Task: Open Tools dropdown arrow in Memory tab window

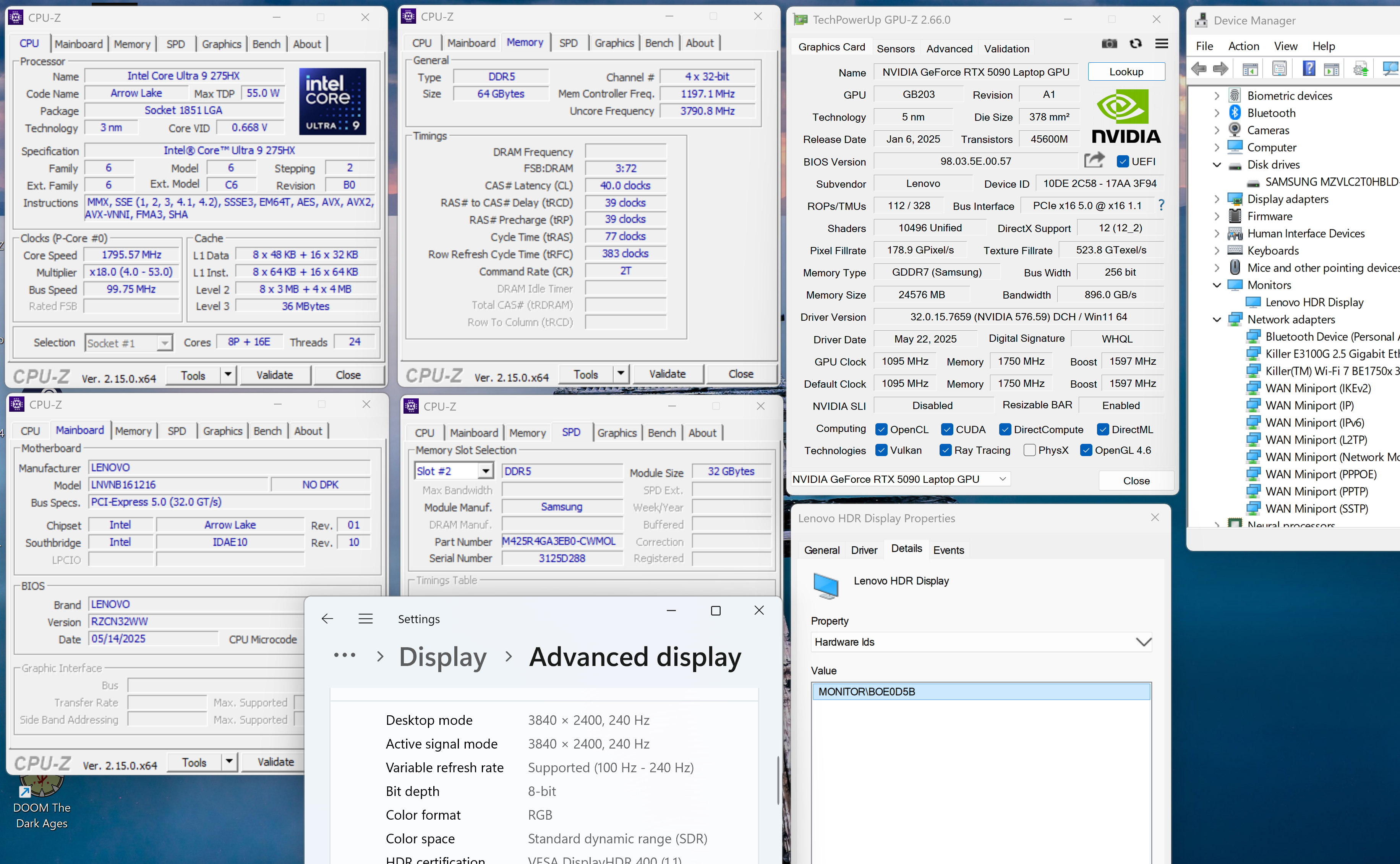Action: click(621, 374)
